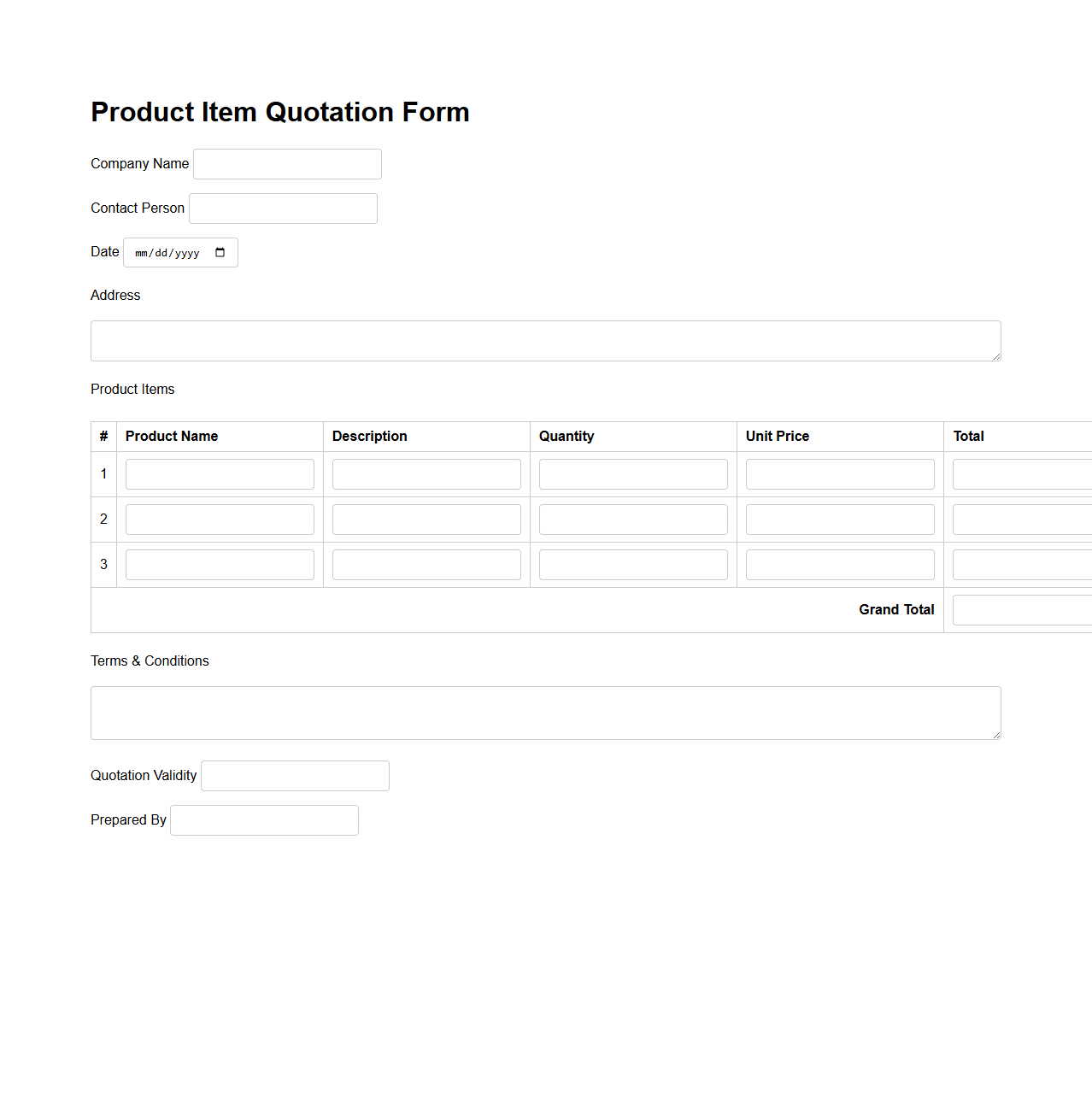Click the Quotation Validity input field
This screenshot has width=1092, height=1098.
coord(294,775)
